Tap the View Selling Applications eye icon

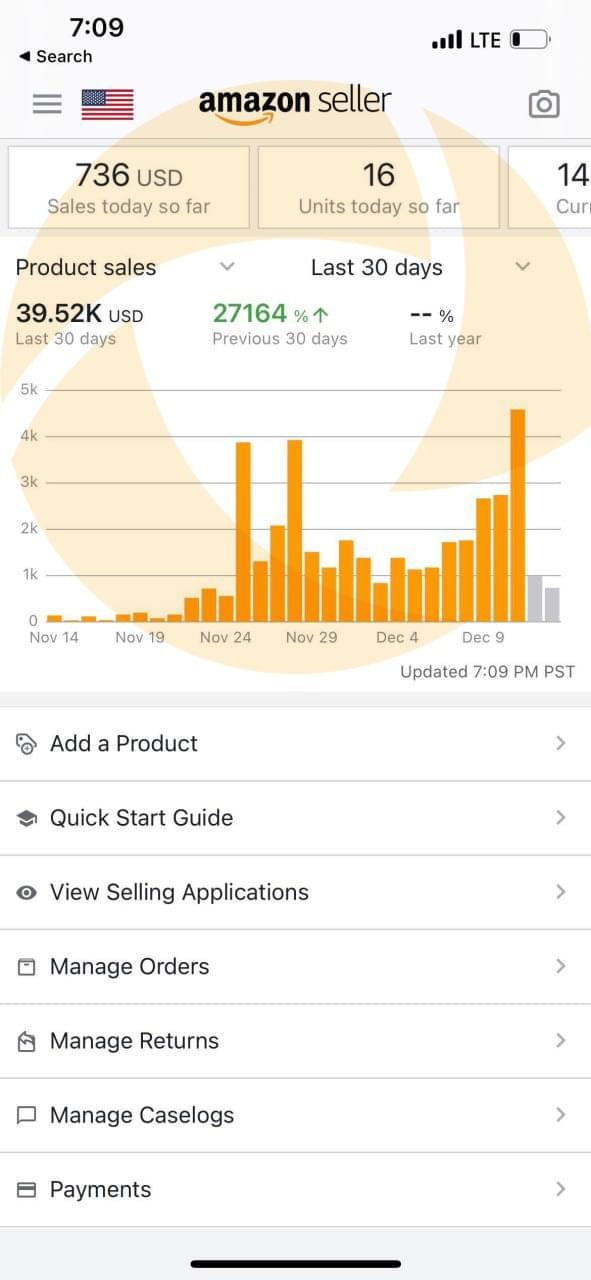27,892
